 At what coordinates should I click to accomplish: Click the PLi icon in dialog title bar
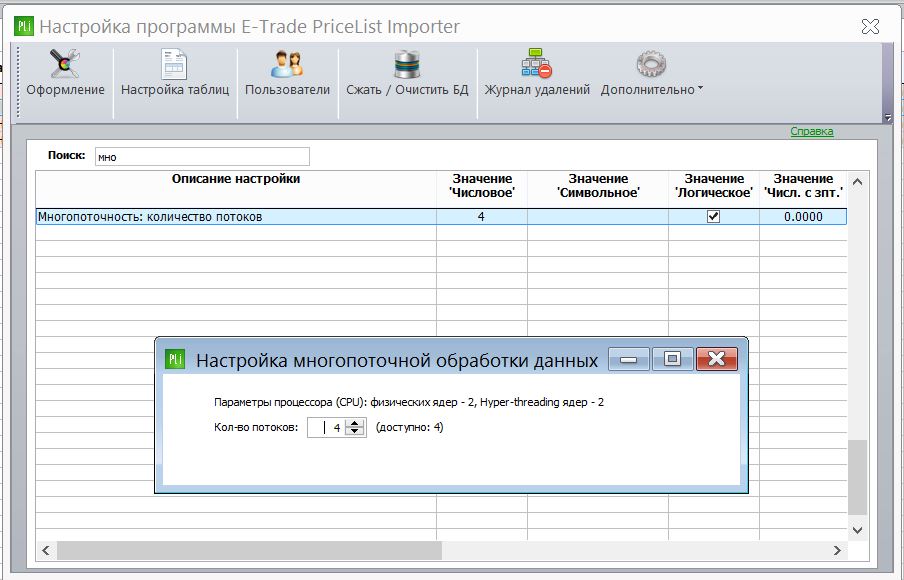175,359
